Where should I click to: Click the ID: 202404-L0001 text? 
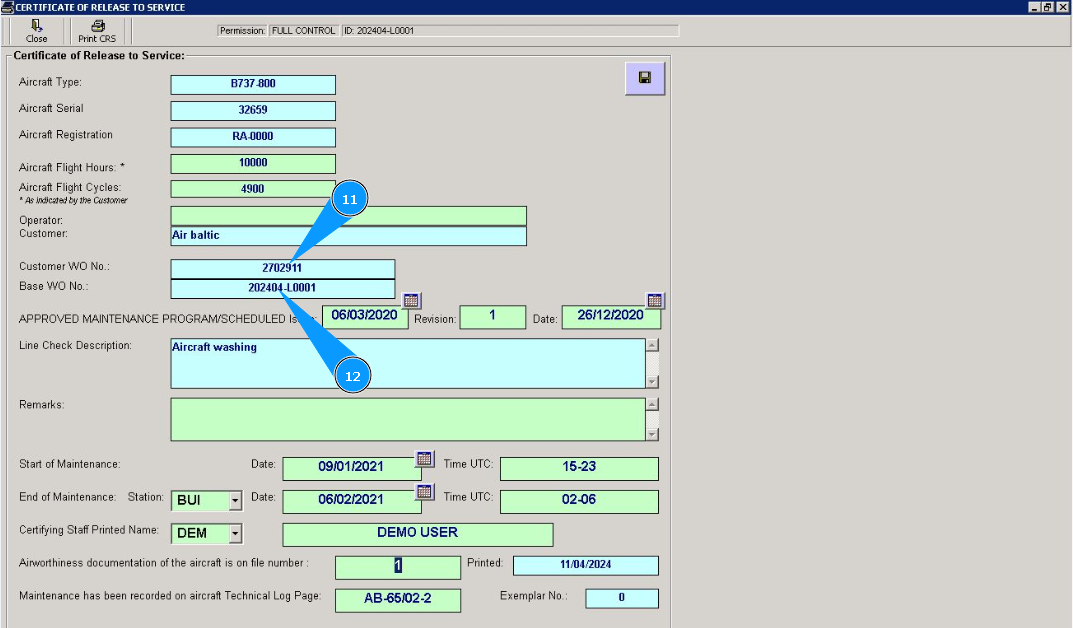pyautogui.click(x=378, y=31)
